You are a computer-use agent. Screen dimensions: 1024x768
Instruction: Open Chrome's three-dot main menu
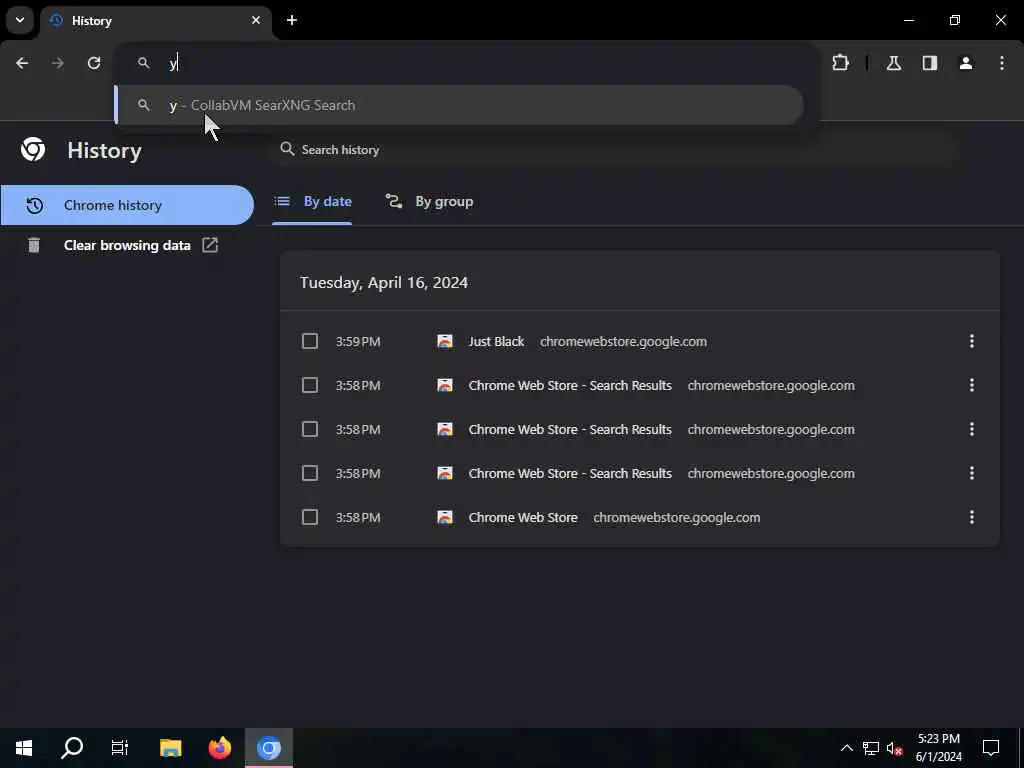(1002, 63)
